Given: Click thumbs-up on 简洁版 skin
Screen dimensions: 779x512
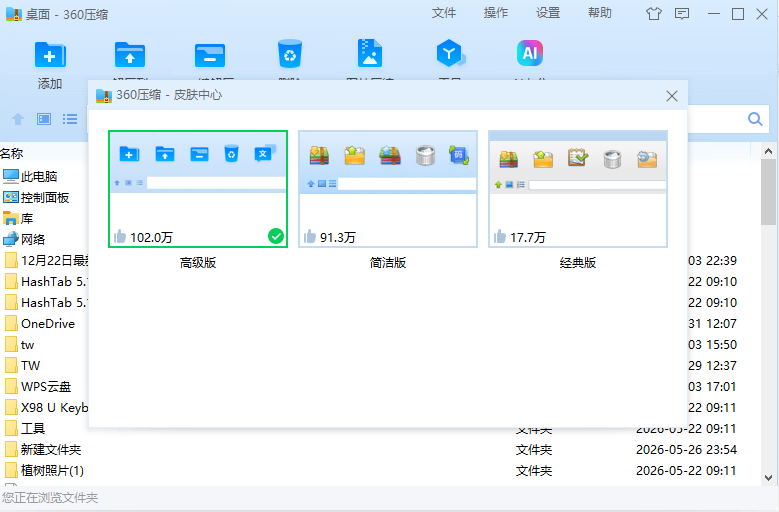Looking at the screenshot, I should point(310,237).
